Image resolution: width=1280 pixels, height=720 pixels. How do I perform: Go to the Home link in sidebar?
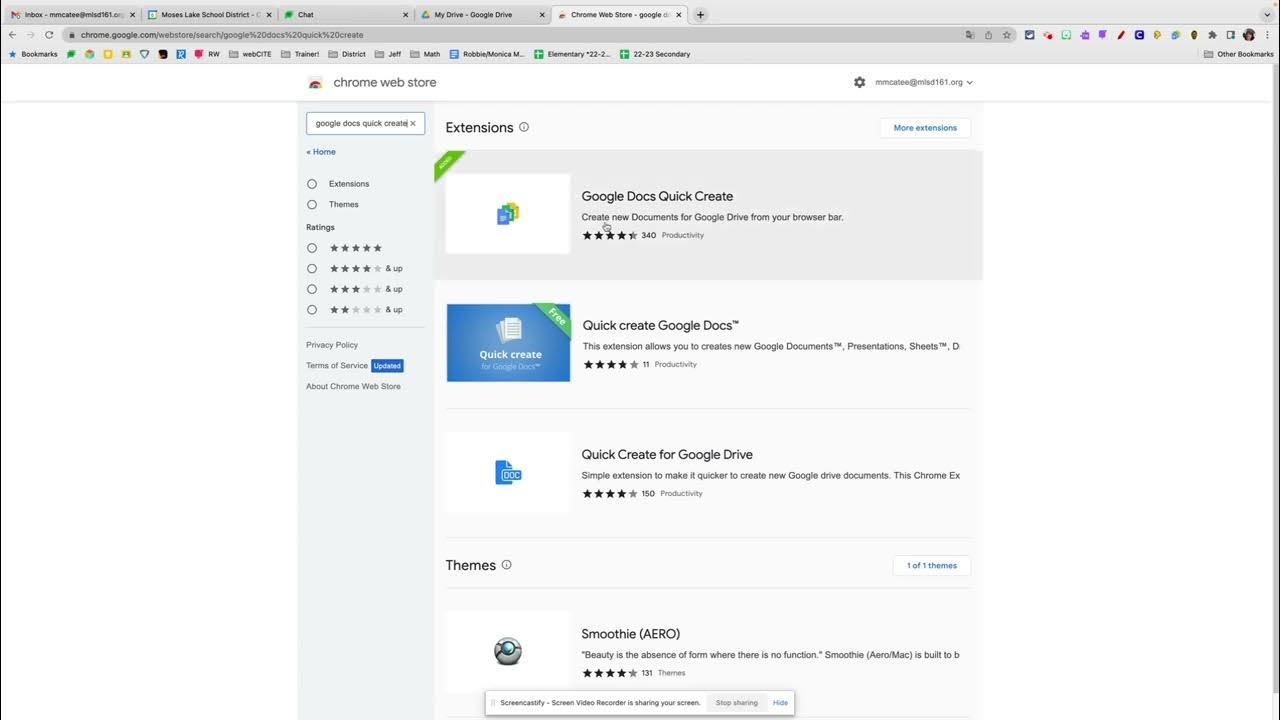click(321, 152)
